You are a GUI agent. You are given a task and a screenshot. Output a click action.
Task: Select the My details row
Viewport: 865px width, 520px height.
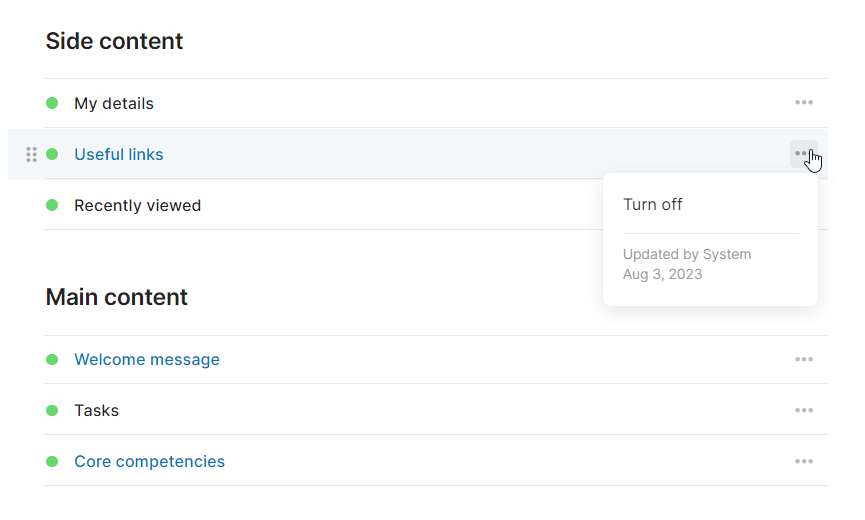(x=114, y=104)
